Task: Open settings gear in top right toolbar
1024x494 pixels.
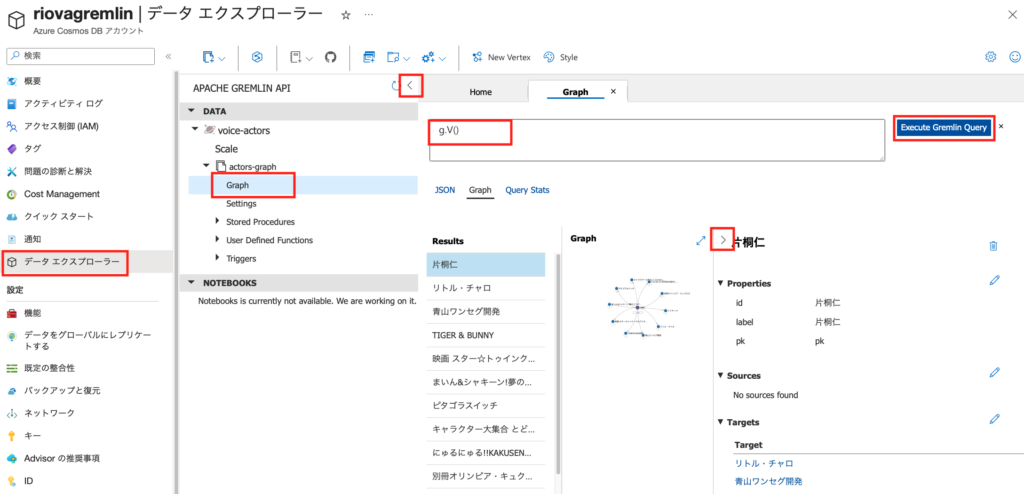Action: (x=990, y=57)
